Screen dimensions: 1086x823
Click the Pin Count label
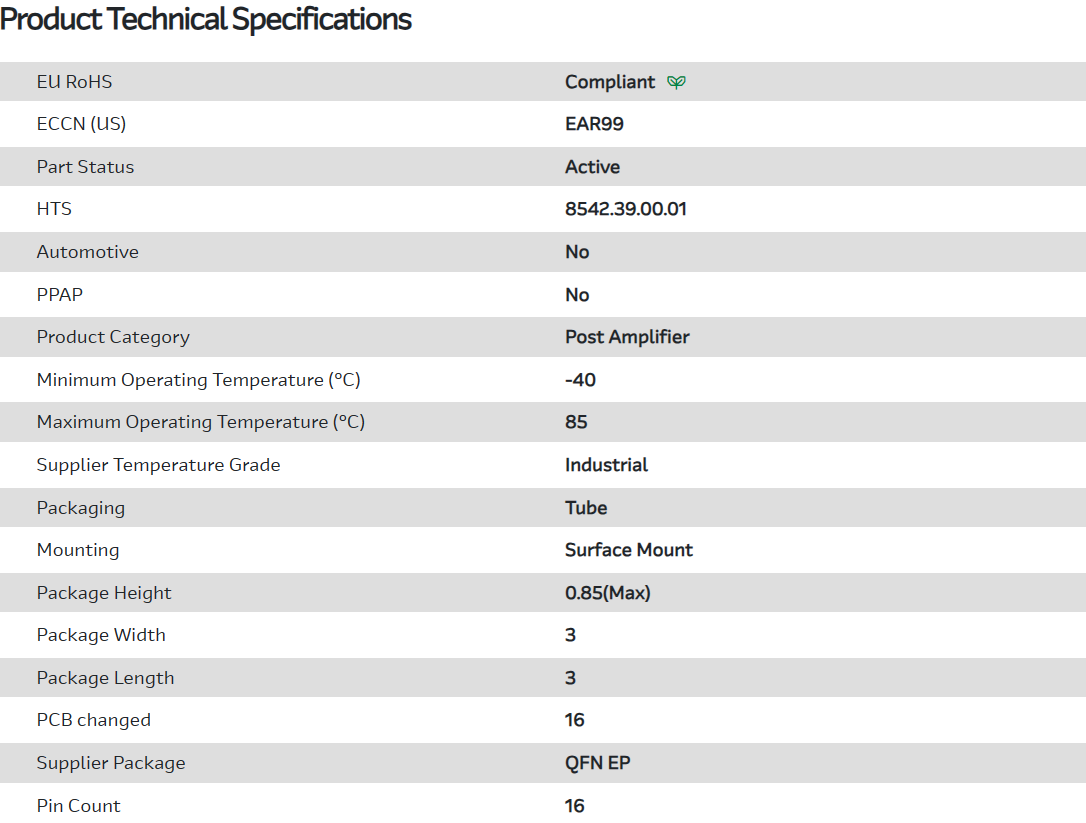coord(78,806)
